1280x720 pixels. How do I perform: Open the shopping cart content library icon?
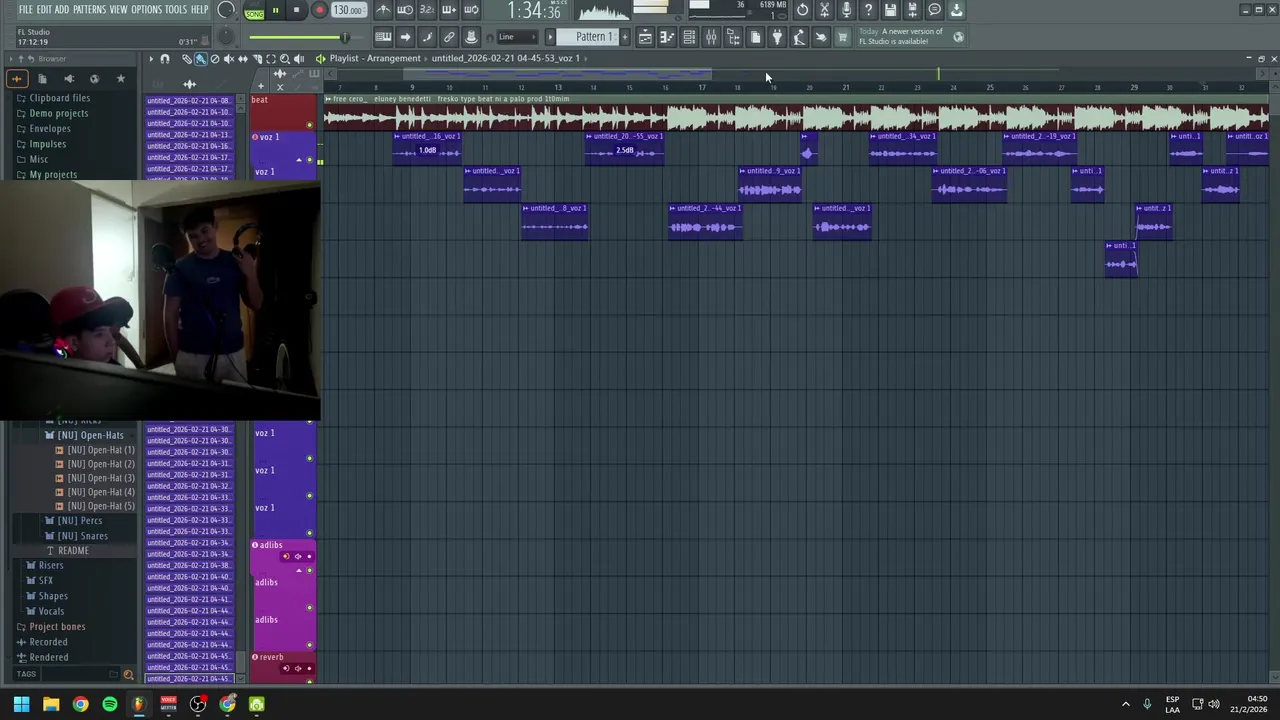(x=843, y=37)
